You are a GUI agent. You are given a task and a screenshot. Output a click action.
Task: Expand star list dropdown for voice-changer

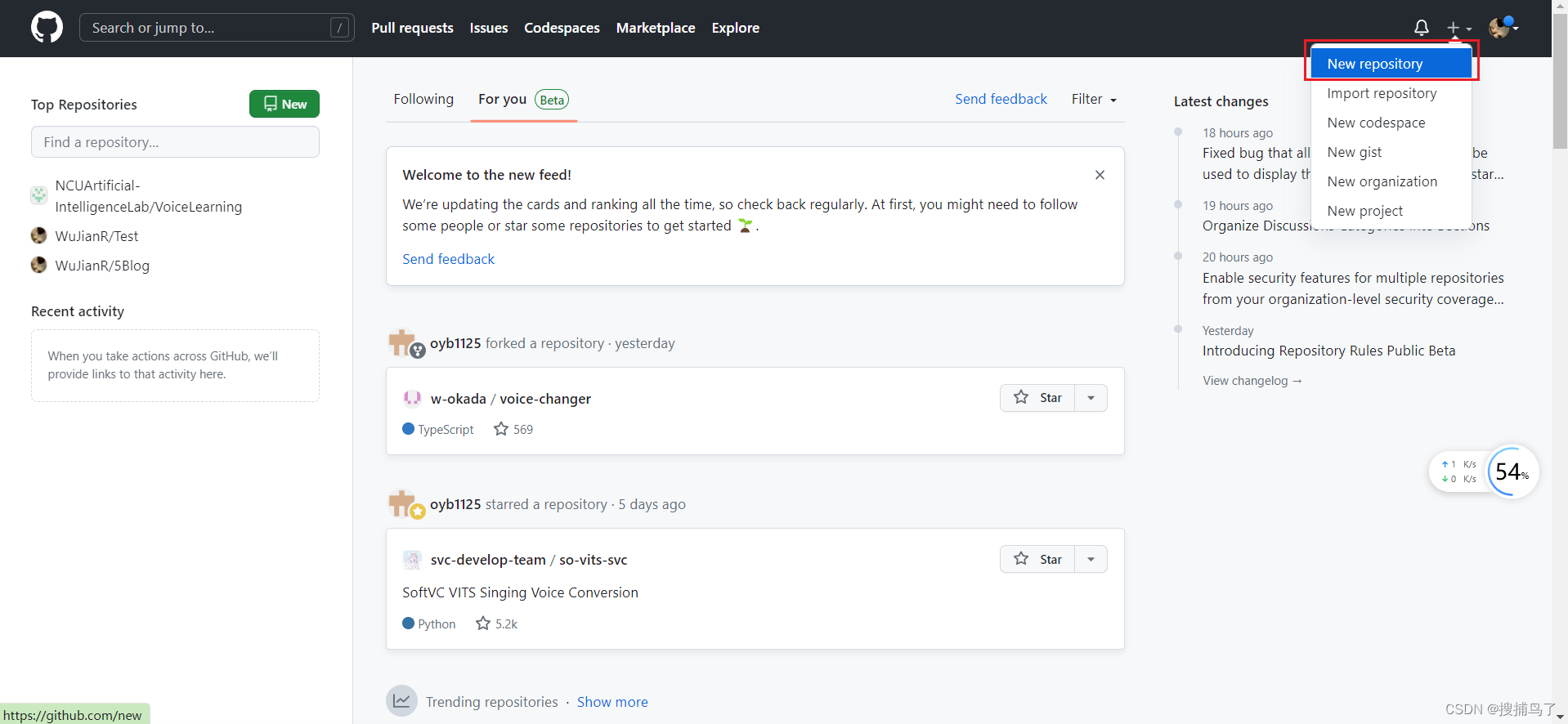click(1091, 398)
